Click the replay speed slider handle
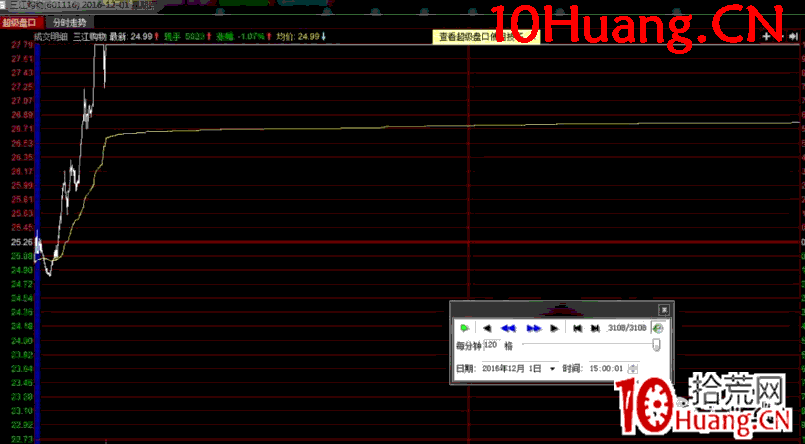This screenshot has height=444, width=805. (656, 345)
